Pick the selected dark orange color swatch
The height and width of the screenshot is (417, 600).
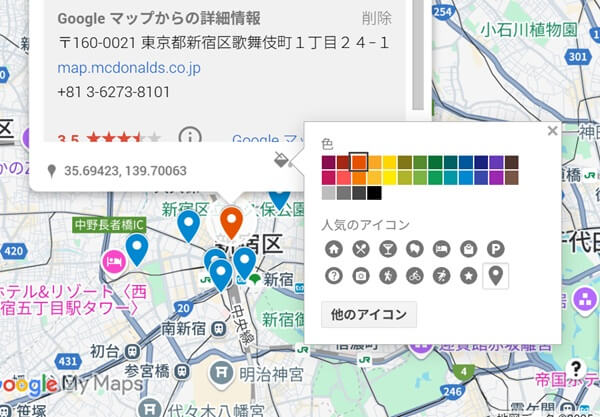(359, 162)
